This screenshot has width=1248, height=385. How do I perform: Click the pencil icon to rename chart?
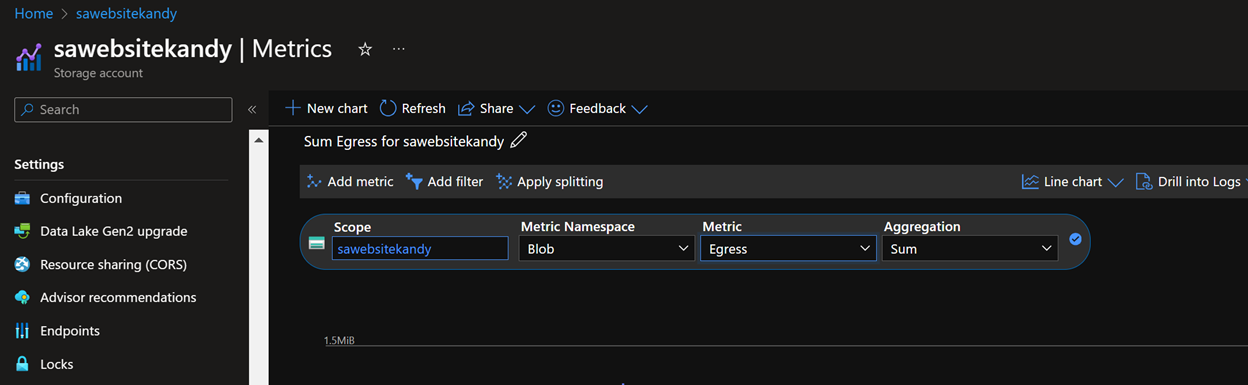click(518, 141)
